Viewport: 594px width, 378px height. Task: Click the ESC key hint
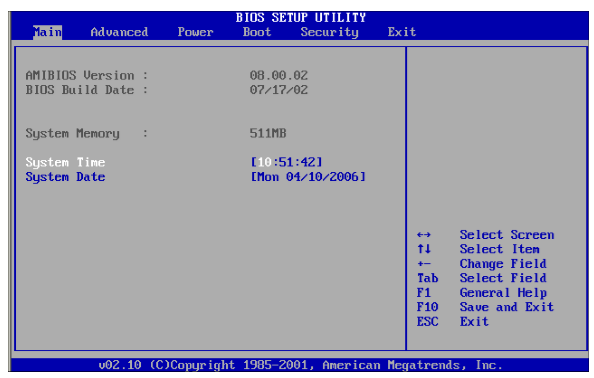coord(427,322)
